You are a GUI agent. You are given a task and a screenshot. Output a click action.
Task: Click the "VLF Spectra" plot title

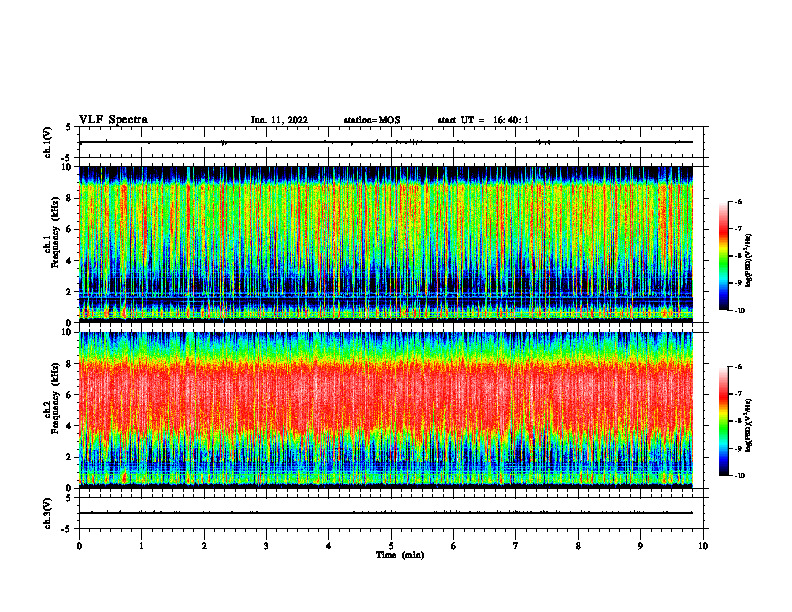(x=113, y=120)
